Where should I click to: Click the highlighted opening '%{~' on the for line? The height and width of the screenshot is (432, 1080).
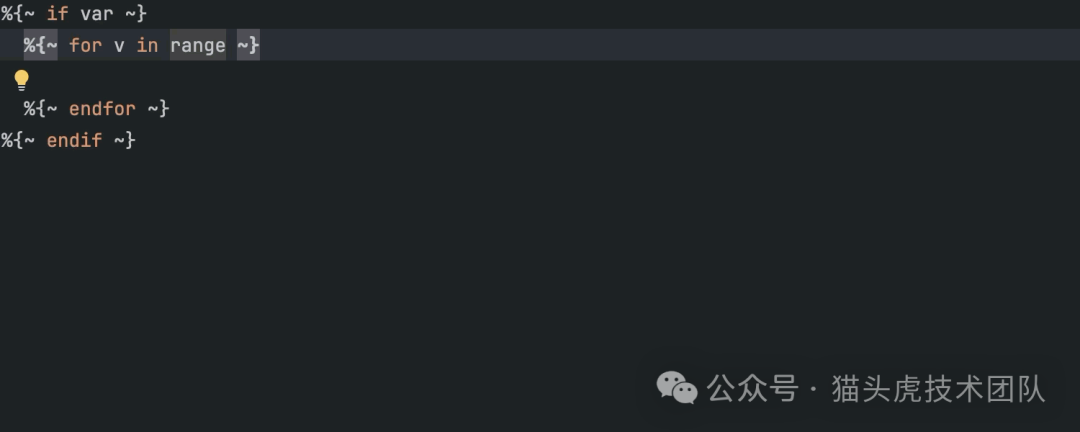pos(41,46)
